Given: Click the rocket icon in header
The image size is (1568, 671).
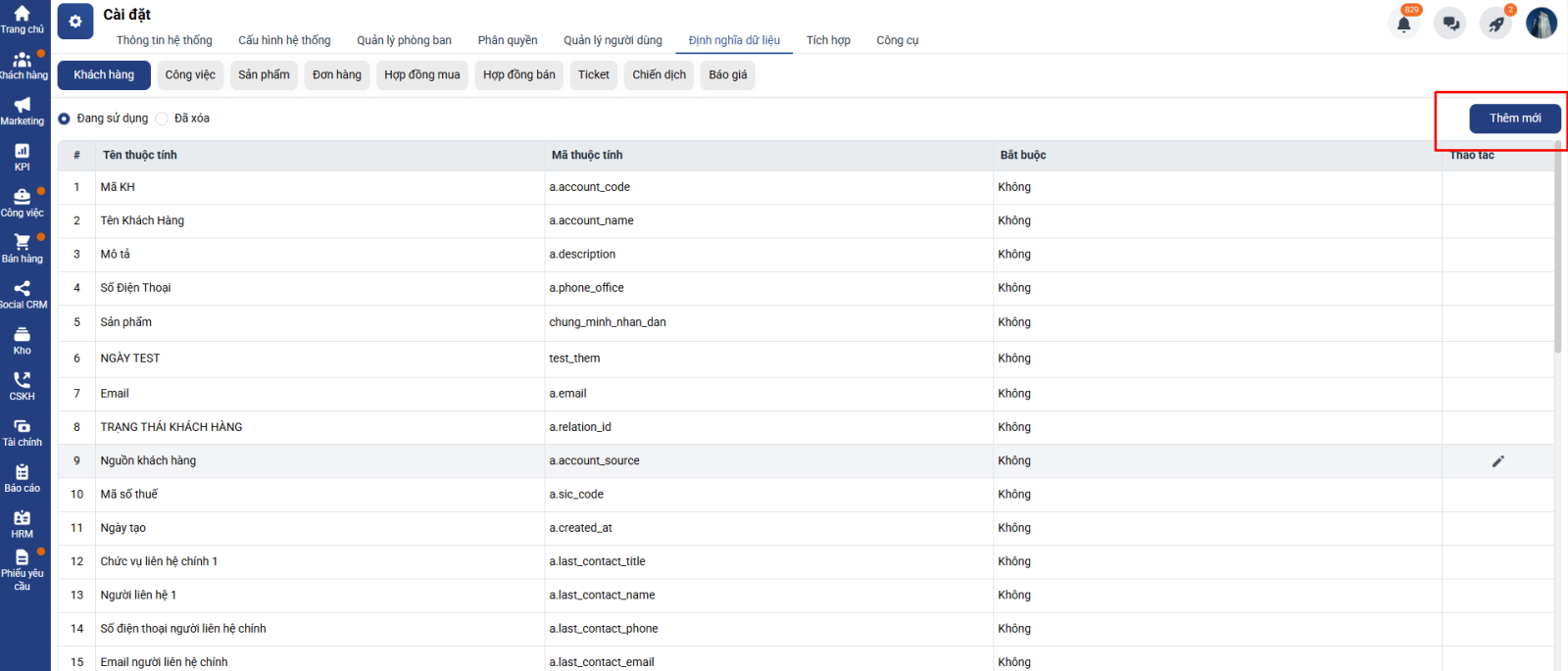Looking at the screenshot, I should 1495,24.
